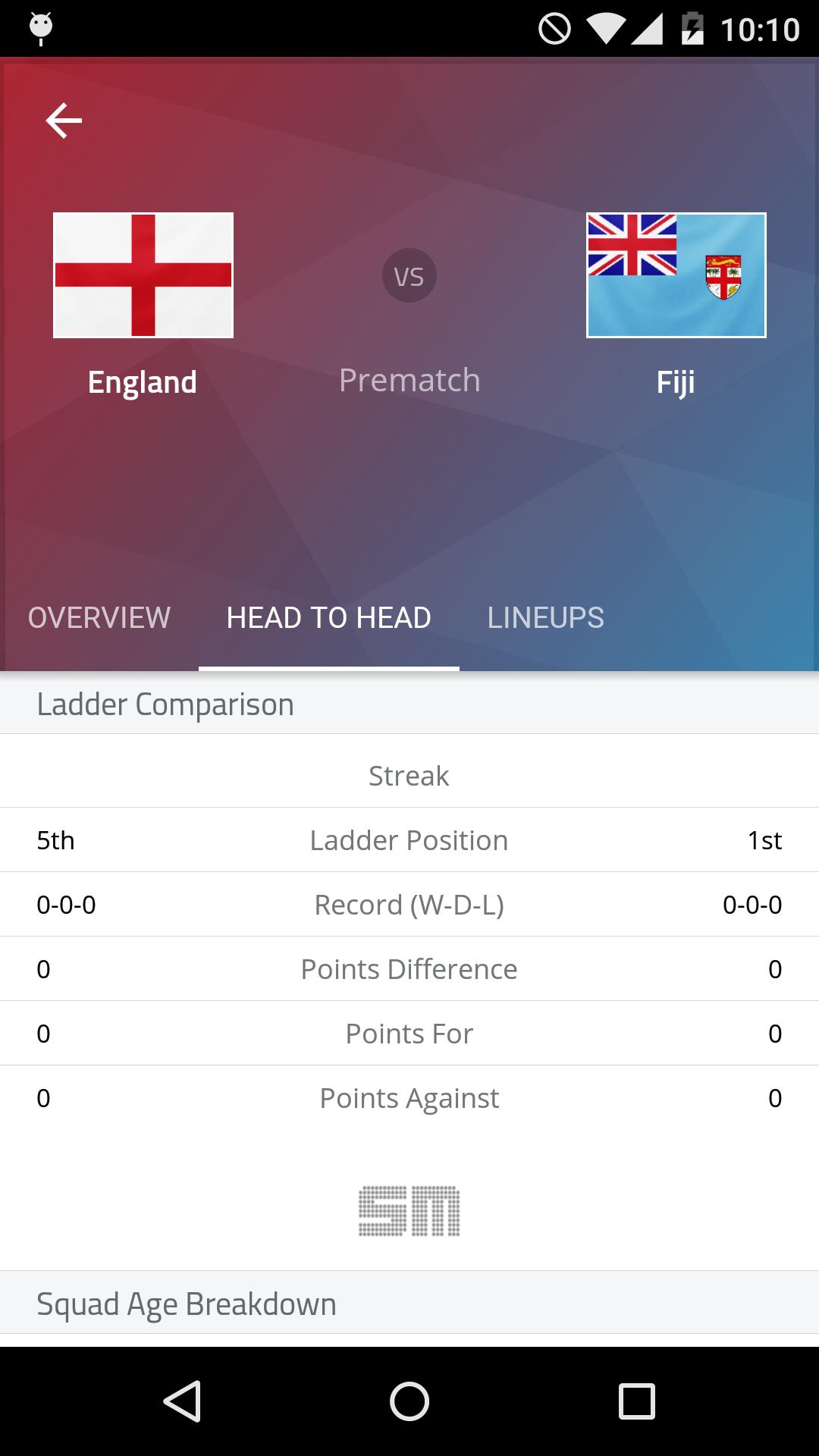Tap the Android back button in navigation bar
Screen dimensions: 819x1456
[180, 1401]
